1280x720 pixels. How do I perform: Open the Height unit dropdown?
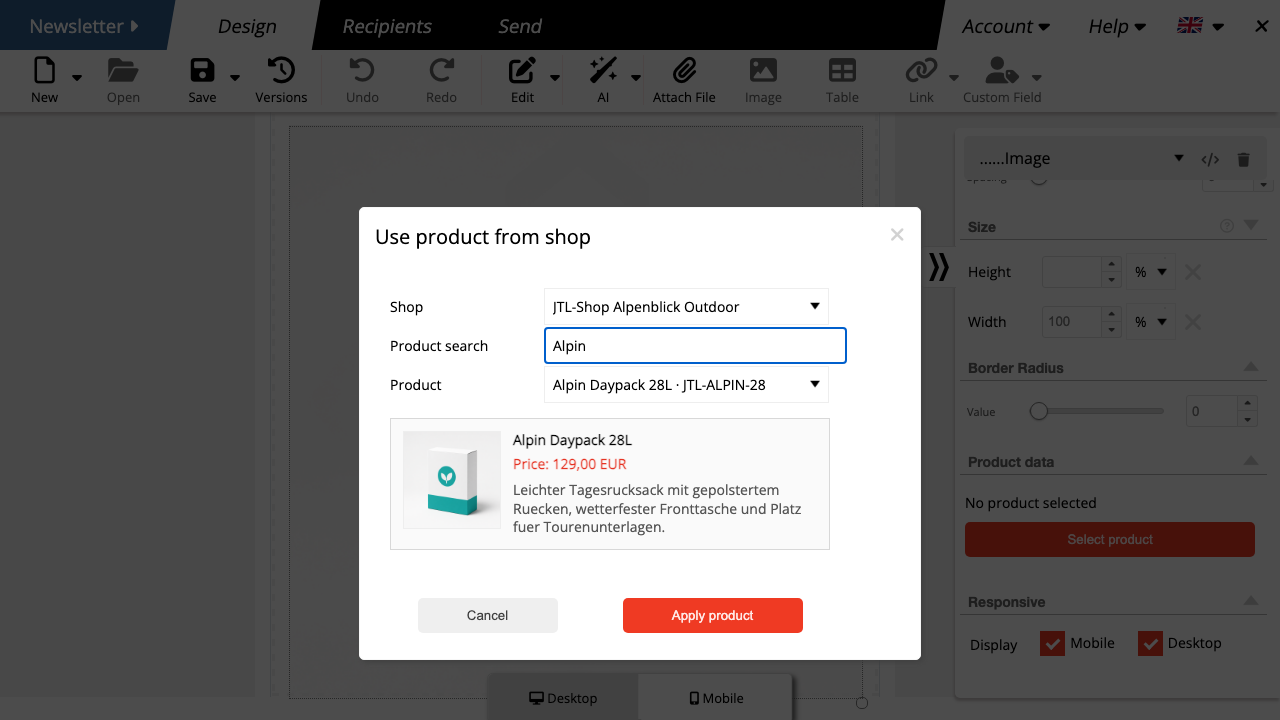1150,272
